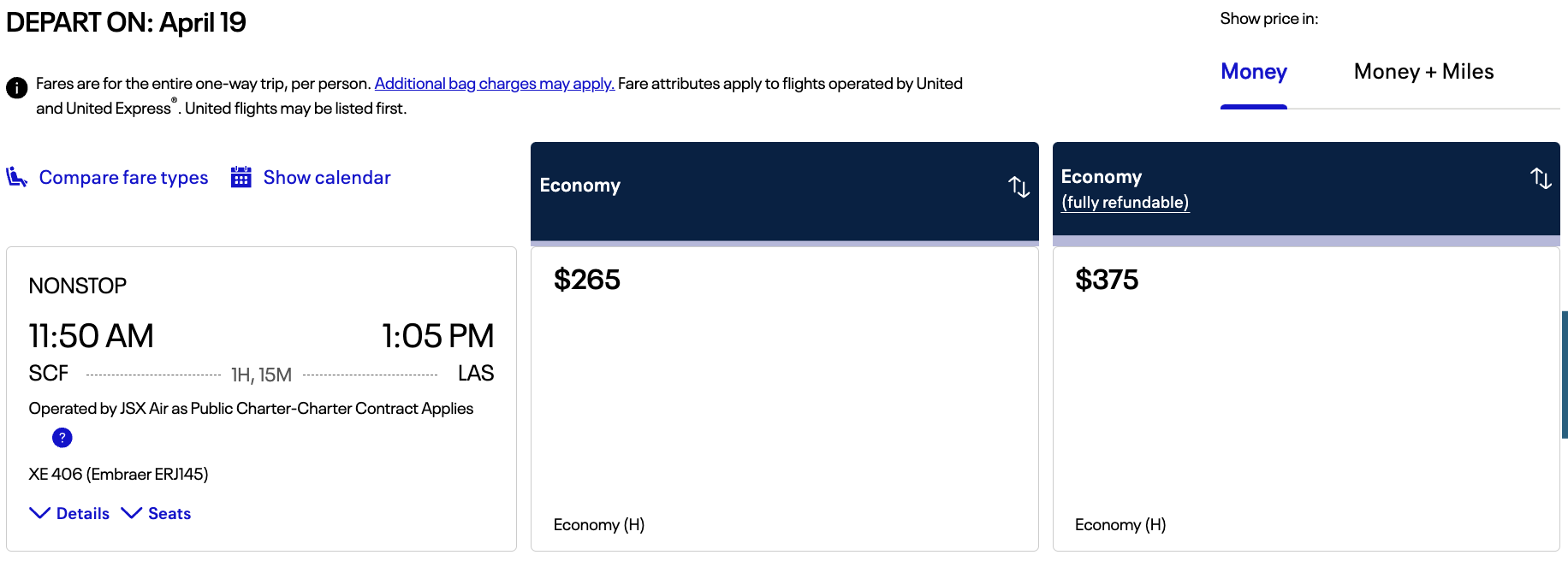Collapse the flight Details chevron

pyautogui.click(x=39, y=513)
